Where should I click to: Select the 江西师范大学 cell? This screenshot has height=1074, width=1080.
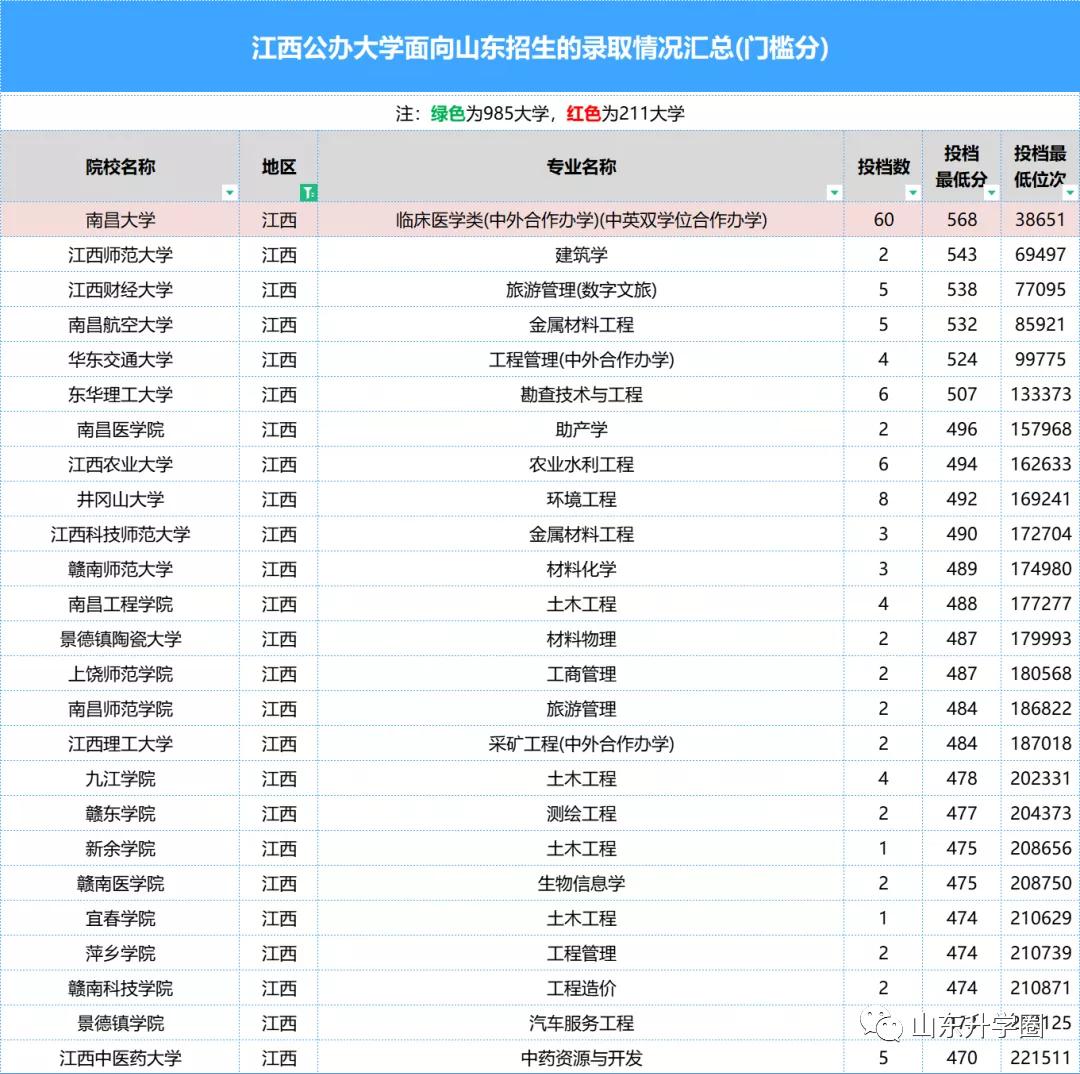120,254
